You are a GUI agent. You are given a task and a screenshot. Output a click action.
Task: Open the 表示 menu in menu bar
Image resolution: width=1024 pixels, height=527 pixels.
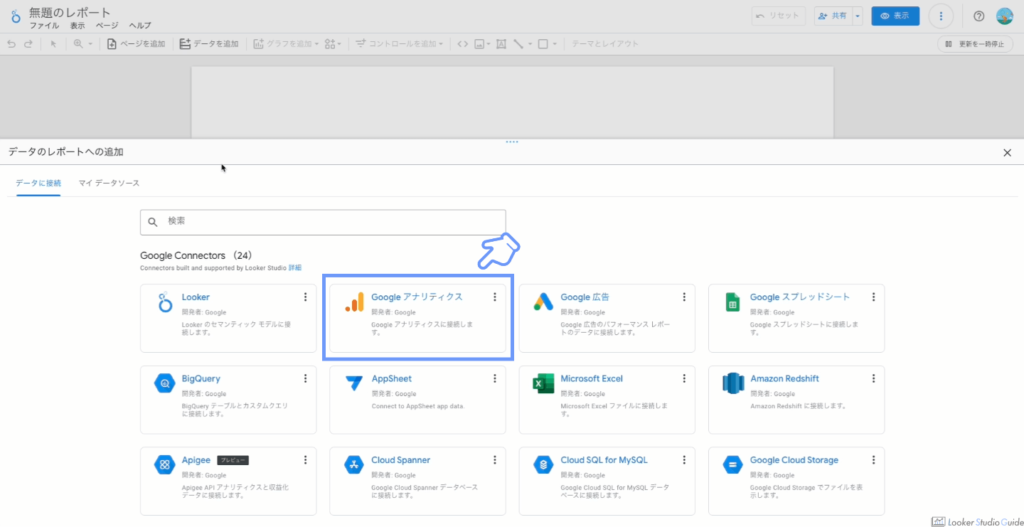coord(78,25)
